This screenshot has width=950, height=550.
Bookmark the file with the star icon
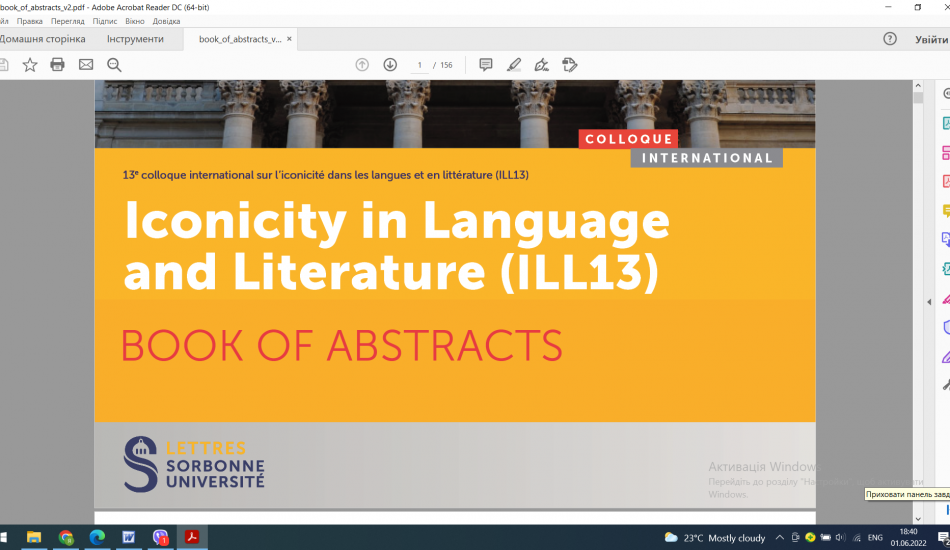pos(30,65)
